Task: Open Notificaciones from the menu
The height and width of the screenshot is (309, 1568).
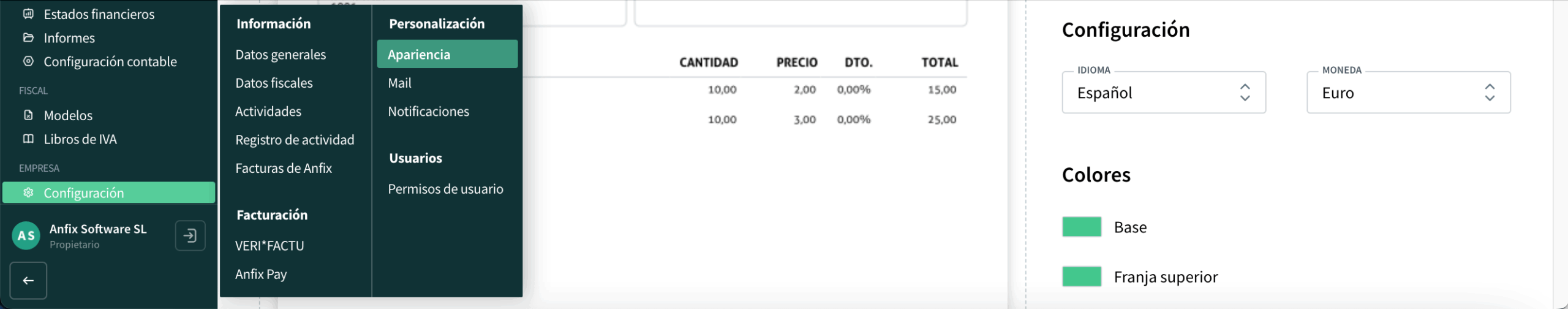Action: (x=428, y=111)
